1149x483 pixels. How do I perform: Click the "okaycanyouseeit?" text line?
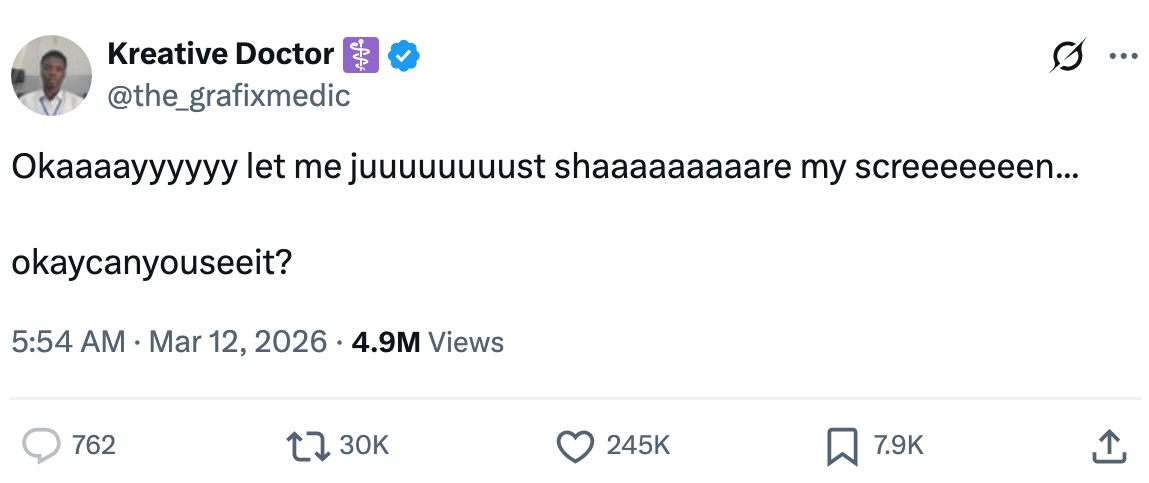pos(152,263)
